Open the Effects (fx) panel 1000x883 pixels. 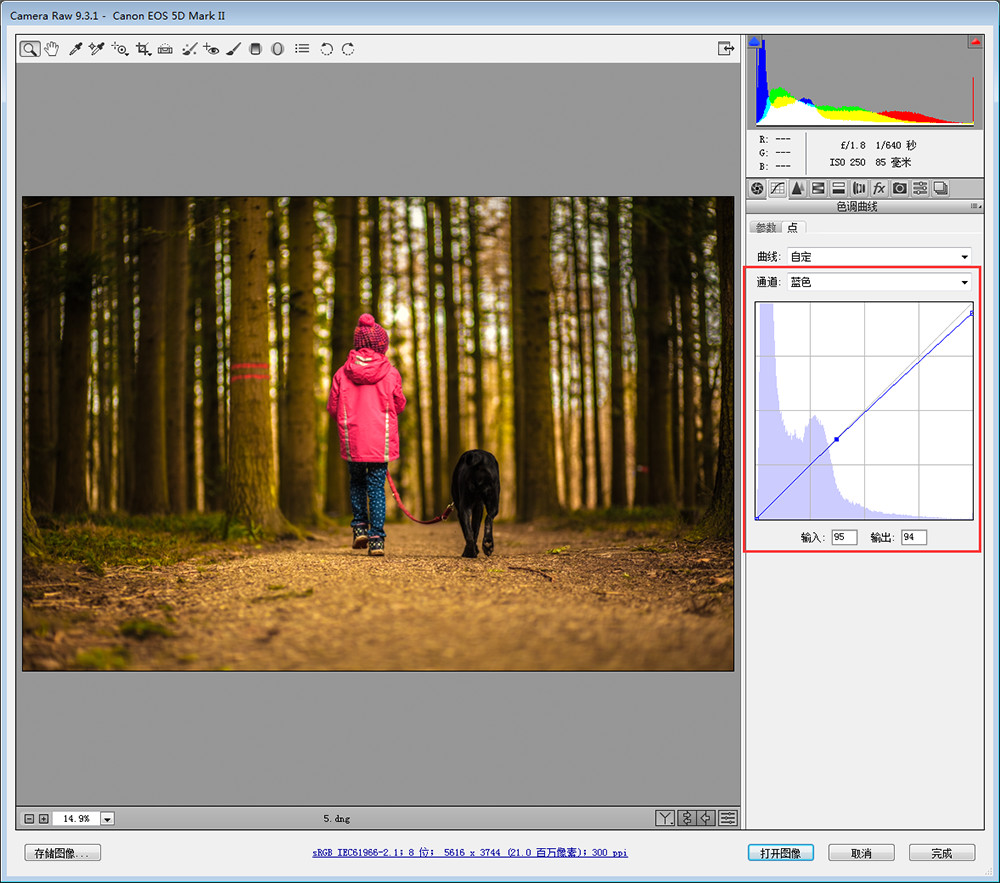[879, 188]
